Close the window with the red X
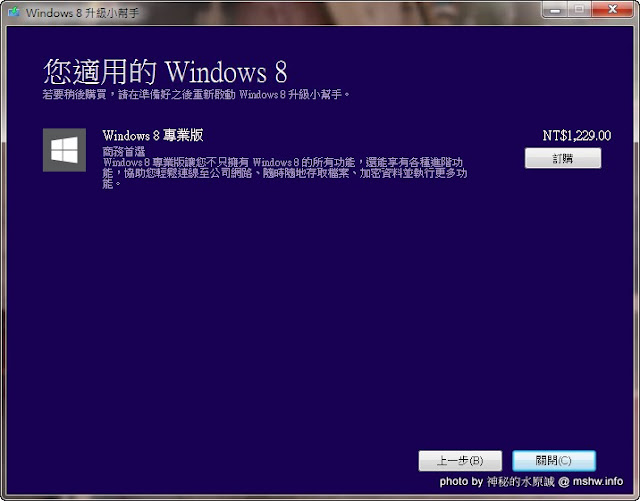Viewport: 640px width, 501px height. point(613,9)
